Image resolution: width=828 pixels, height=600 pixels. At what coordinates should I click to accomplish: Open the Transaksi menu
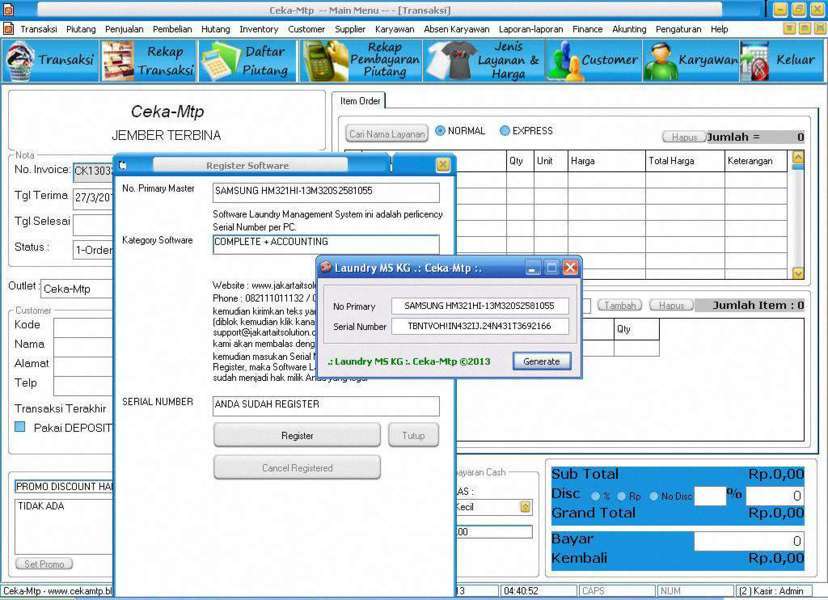coord(39,29)
